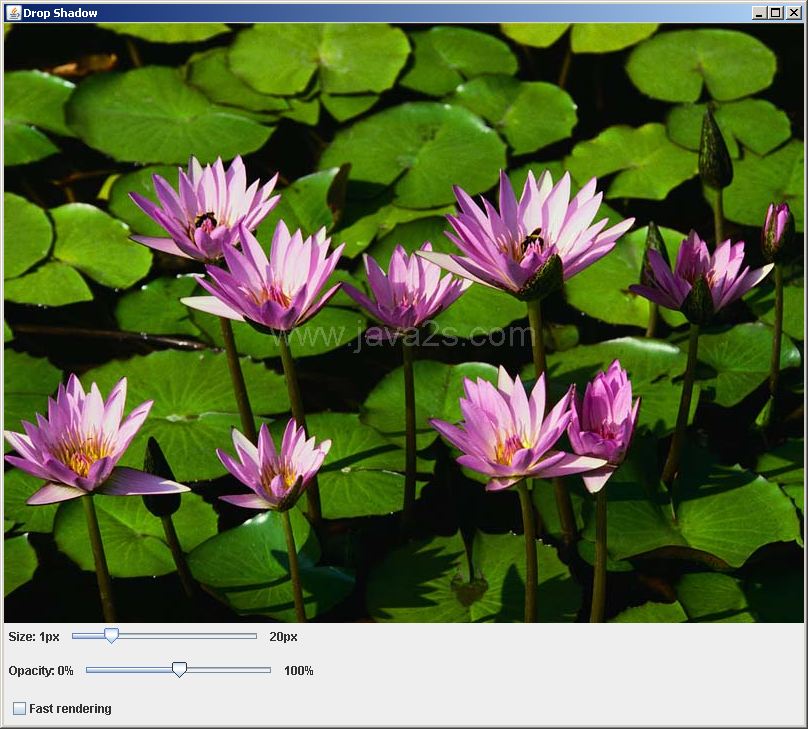Minimize the Drop Shadow window
The height and width of the screenshot is (729, 808).
pyautogui.click(x=758, y=13)
